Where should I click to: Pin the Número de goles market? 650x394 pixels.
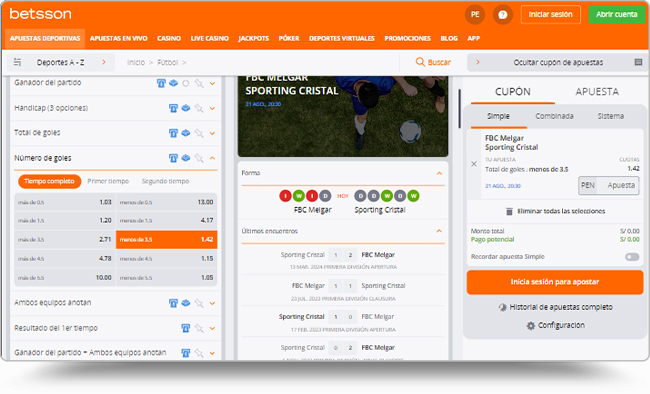point(199,158)
